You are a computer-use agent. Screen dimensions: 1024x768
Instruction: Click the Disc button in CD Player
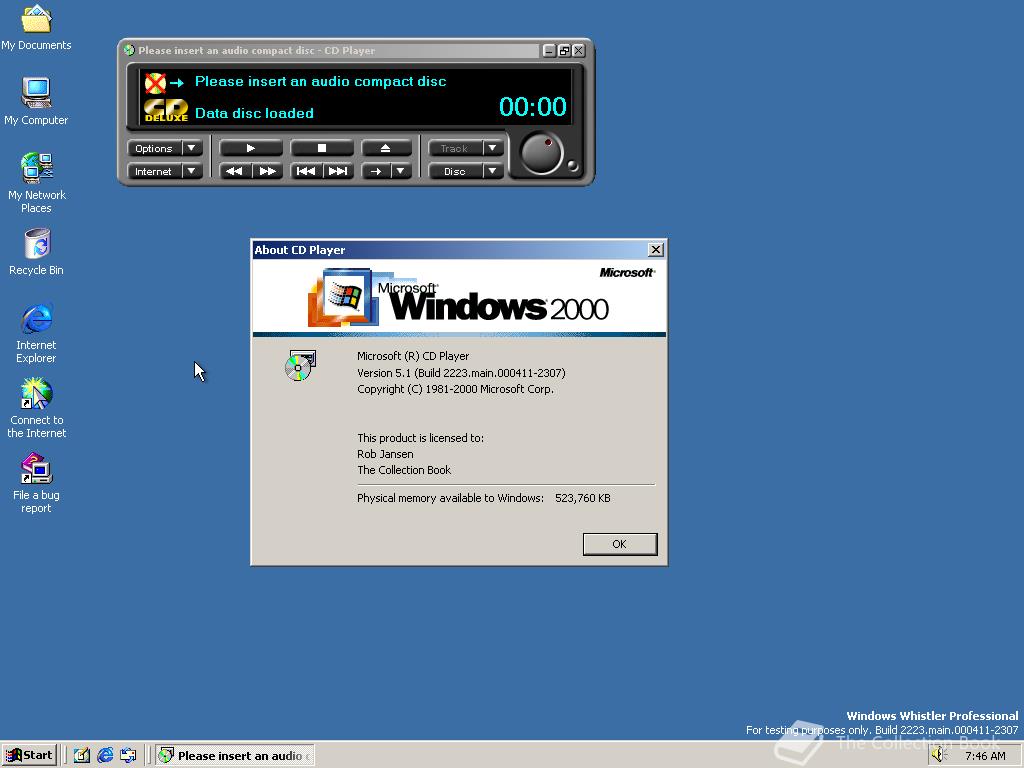tap(455, 171)
